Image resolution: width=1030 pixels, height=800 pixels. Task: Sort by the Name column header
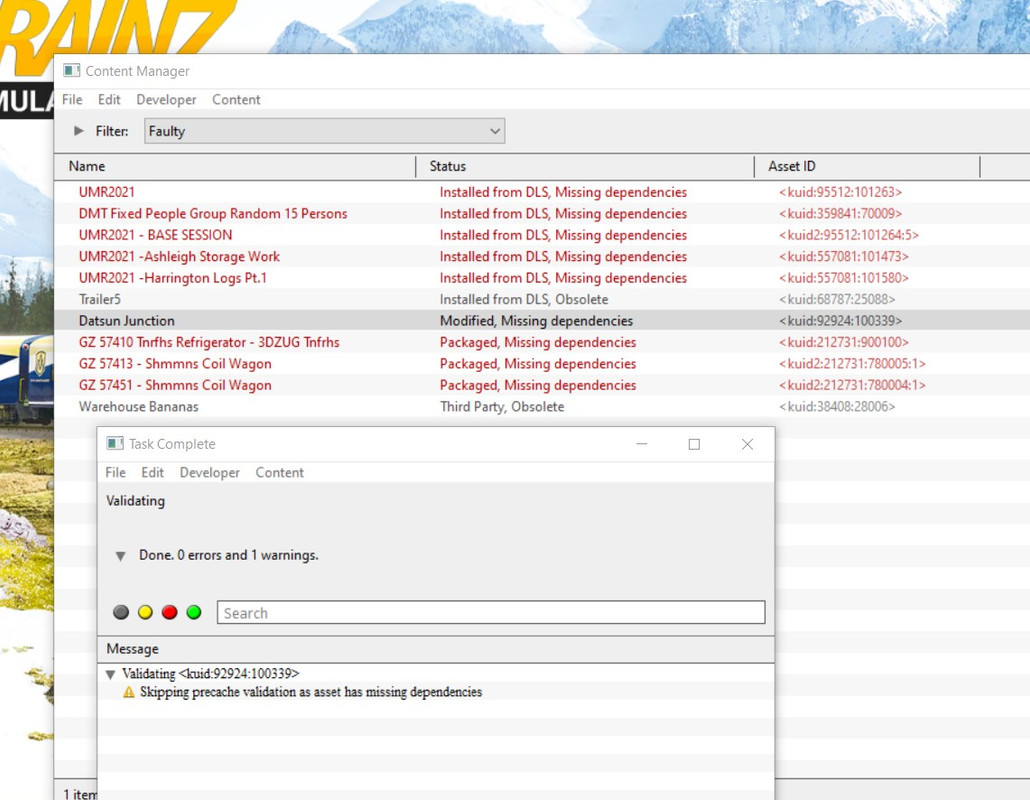click(235, 166)
